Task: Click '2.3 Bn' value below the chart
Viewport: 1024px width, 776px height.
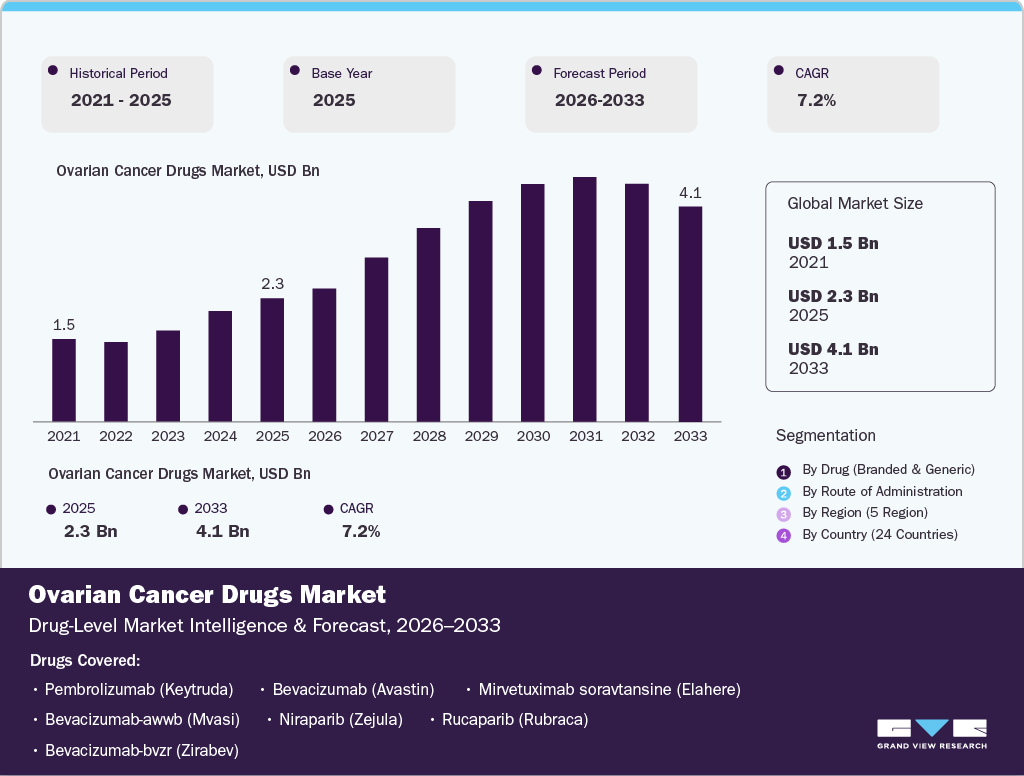Action: (91, 531)
